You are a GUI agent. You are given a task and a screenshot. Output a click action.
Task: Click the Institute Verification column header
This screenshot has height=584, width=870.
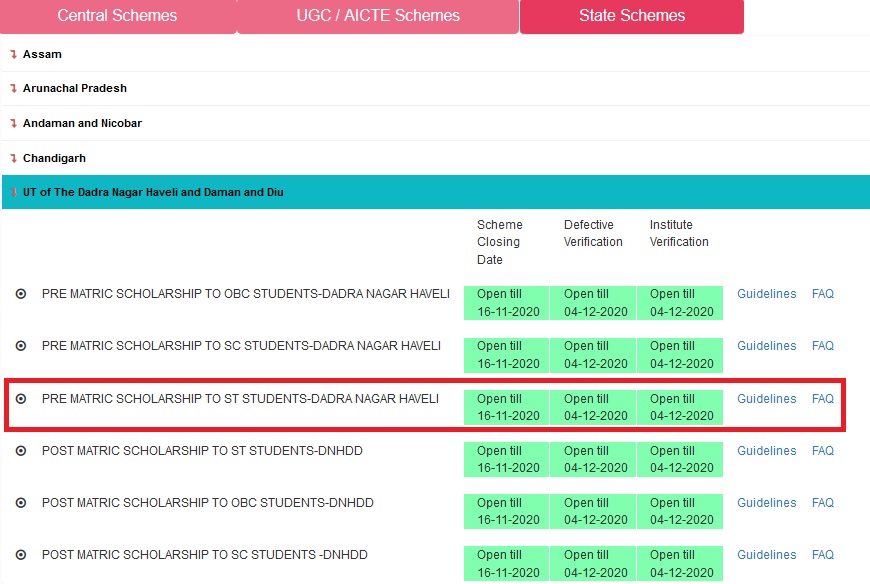point(679,233)
